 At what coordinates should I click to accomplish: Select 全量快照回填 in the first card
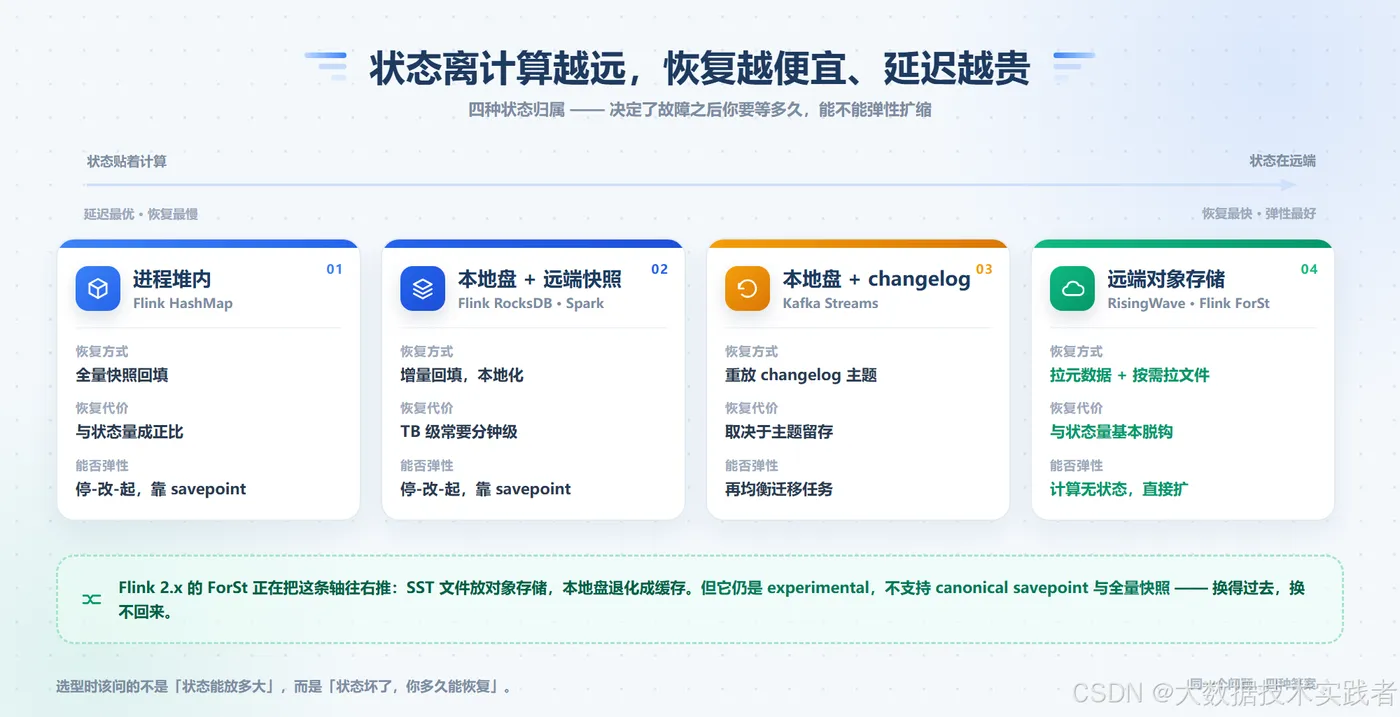click(x=122, y=375)
